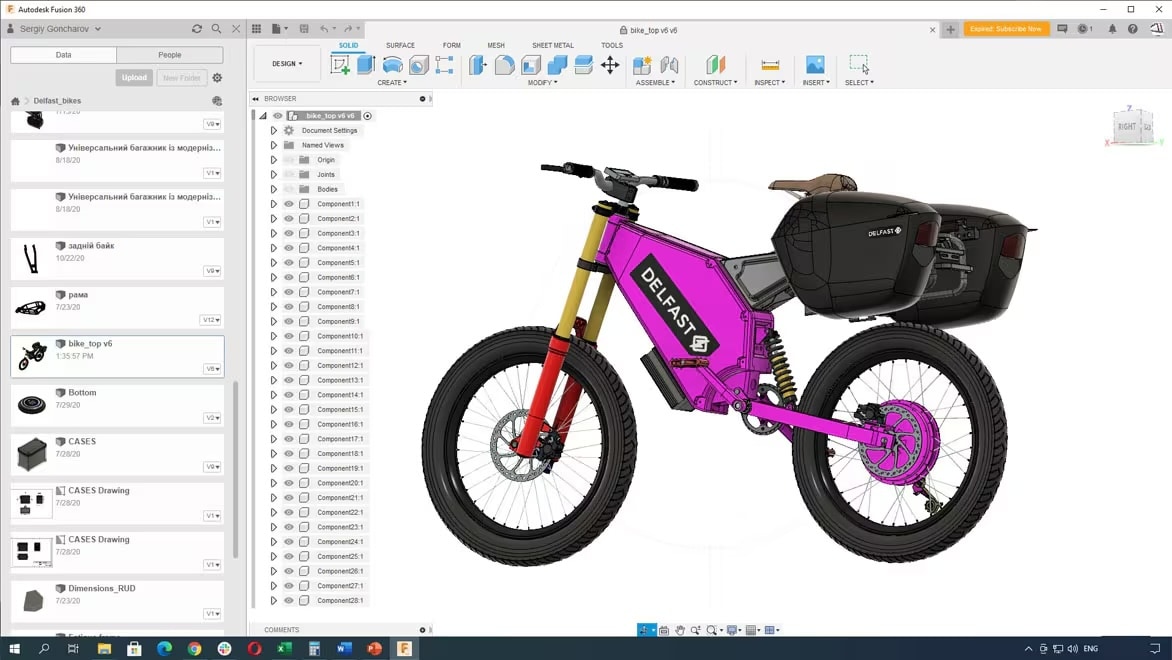This screenshot has height=660, width=1172.
Task: Click the Move/Copy icon on the toolbar
Action: pos(608,64)
